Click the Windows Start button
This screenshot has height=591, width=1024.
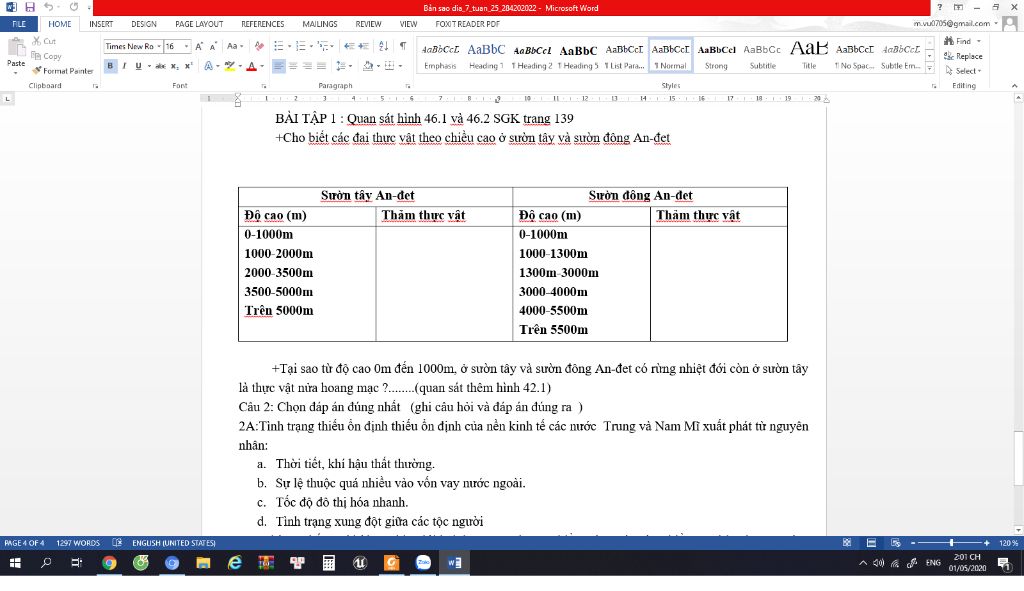coord(15,562)
